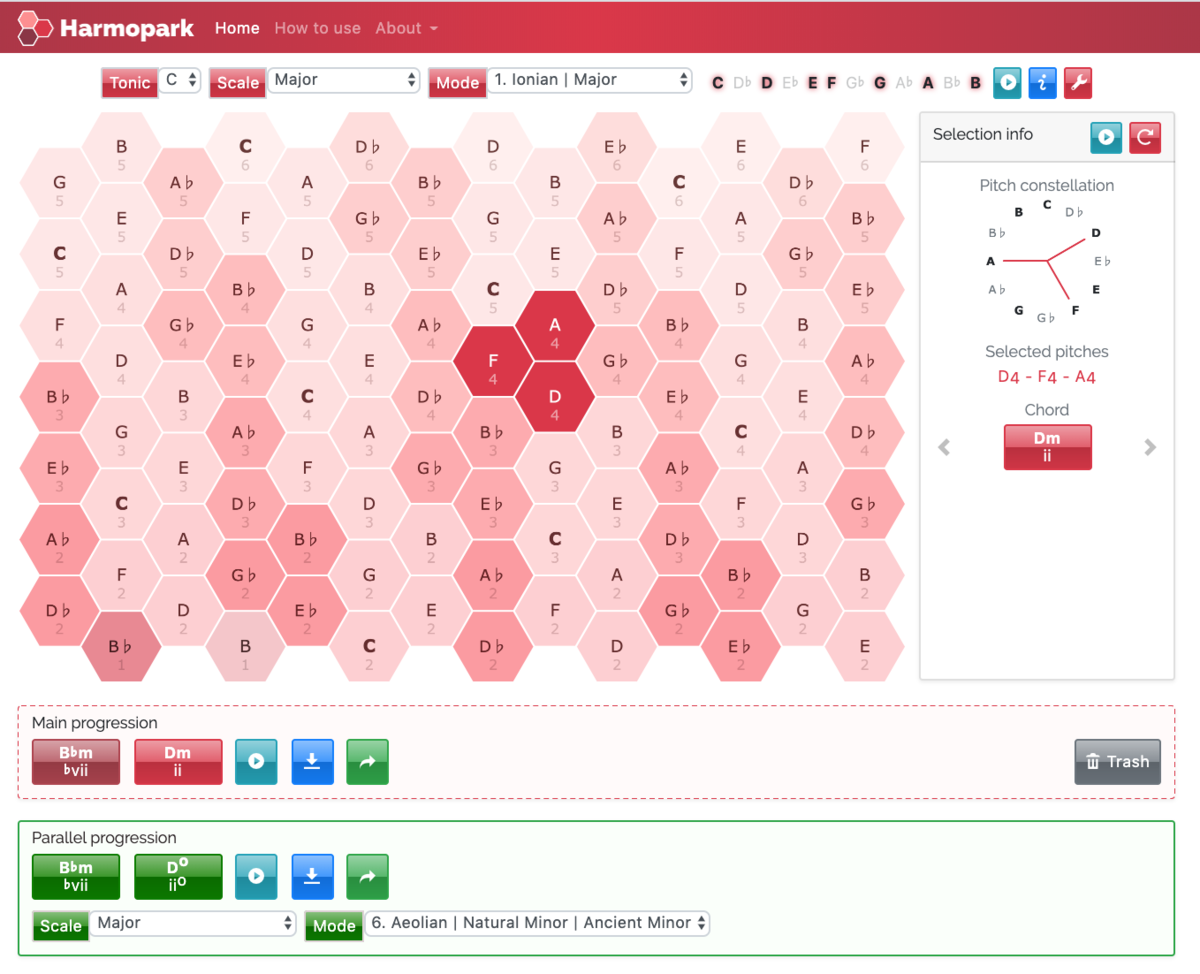
Task: Click the Pitch constellation label
Action: [1046, 185]
